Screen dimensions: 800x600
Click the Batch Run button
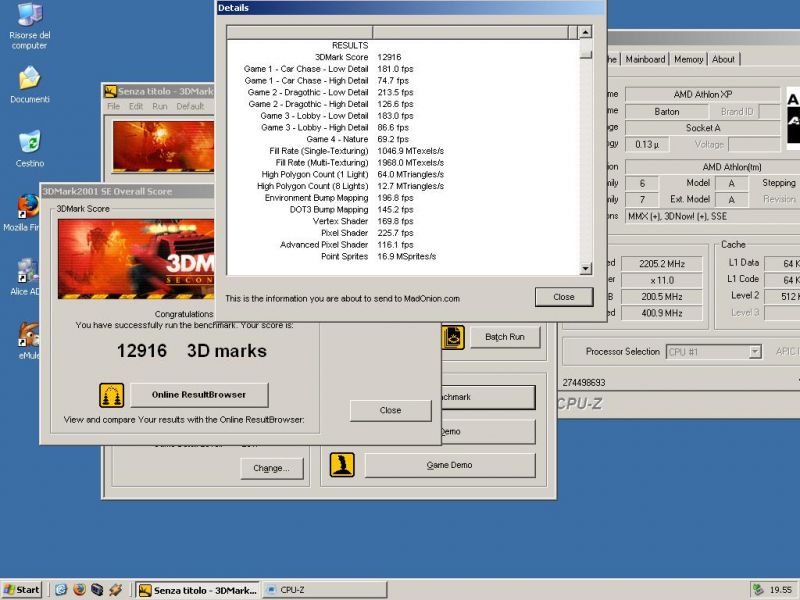tap(505, 337)
